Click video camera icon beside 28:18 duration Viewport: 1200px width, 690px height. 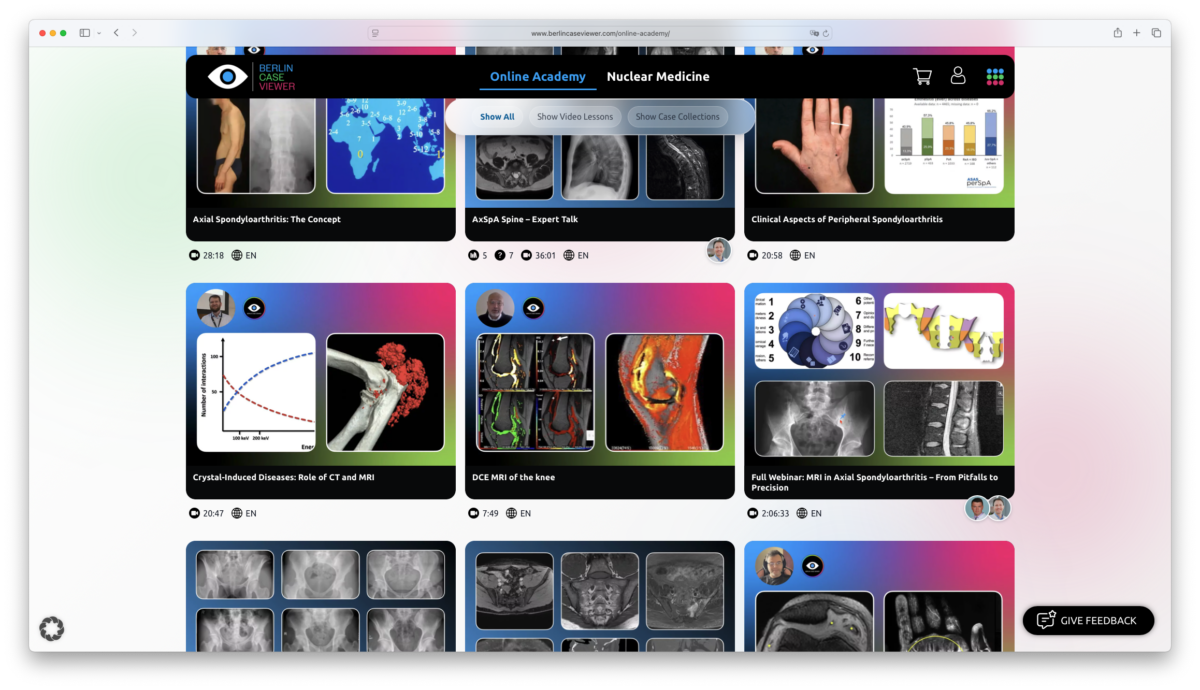click(194, 255)
